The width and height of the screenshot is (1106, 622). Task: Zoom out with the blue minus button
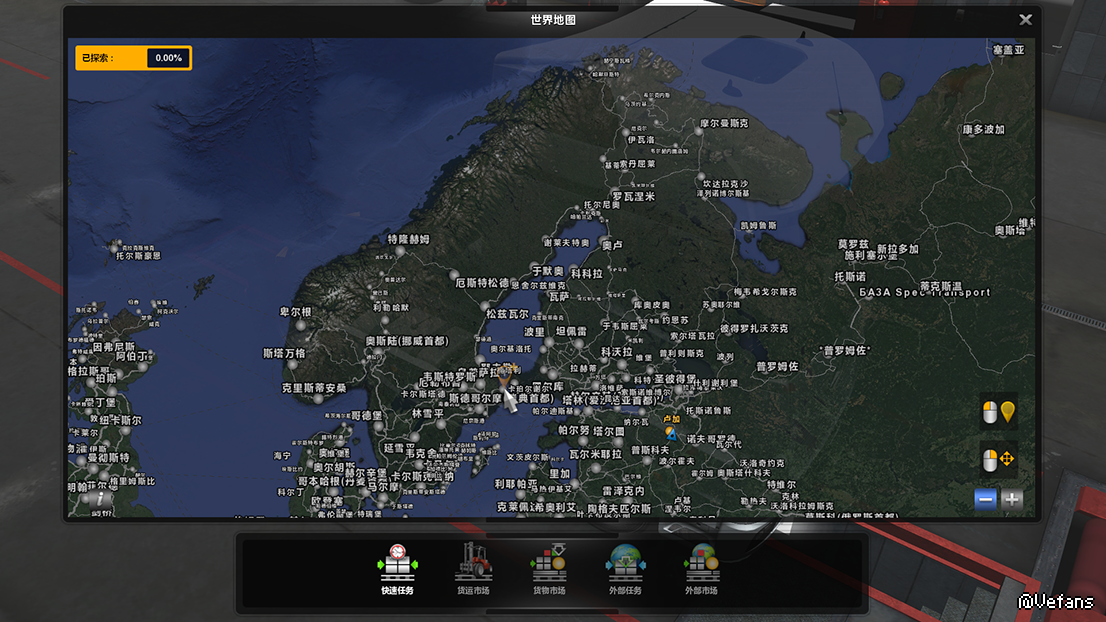click(985, 499)
